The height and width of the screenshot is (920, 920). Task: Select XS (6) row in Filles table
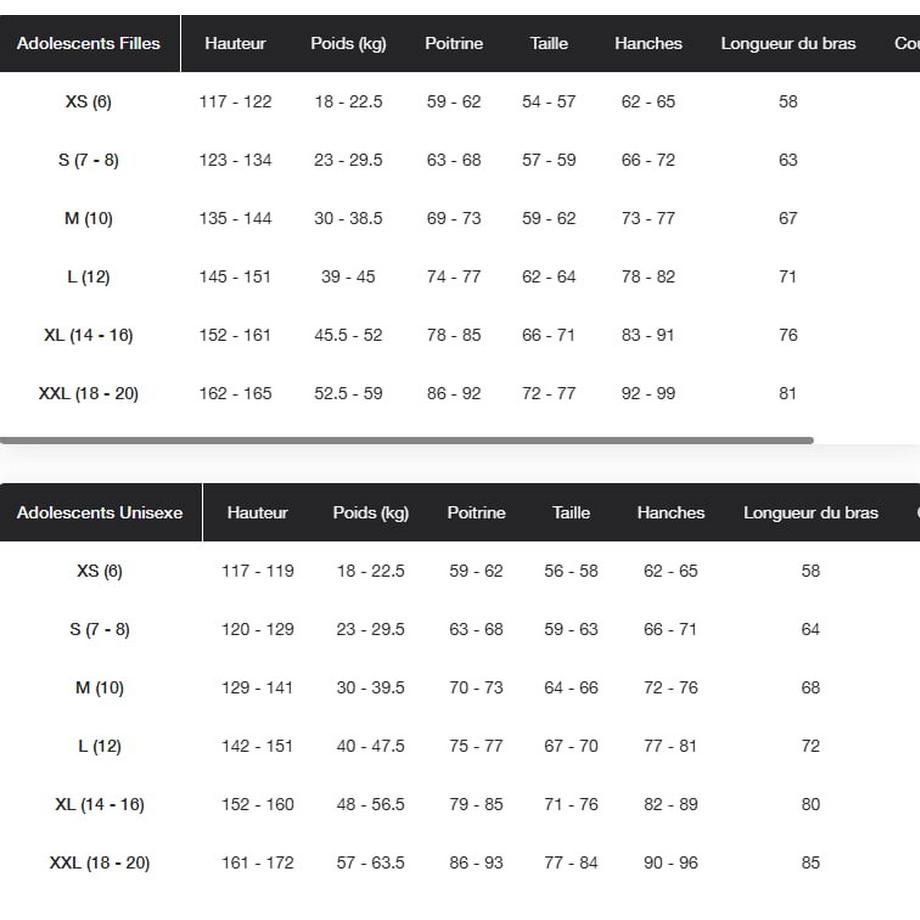tap(460, 102)
